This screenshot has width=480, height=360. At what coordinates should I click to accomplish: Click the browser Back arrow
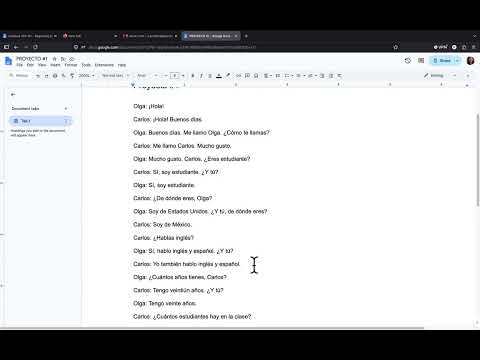[16, 47]
